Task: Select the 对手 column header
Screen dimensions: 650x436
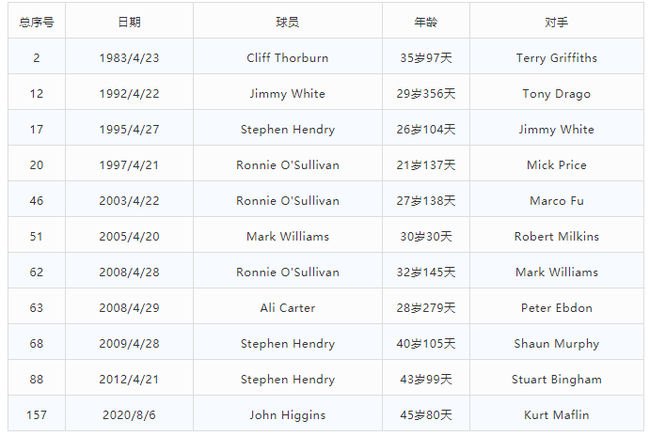Action: tap(557, 21)
